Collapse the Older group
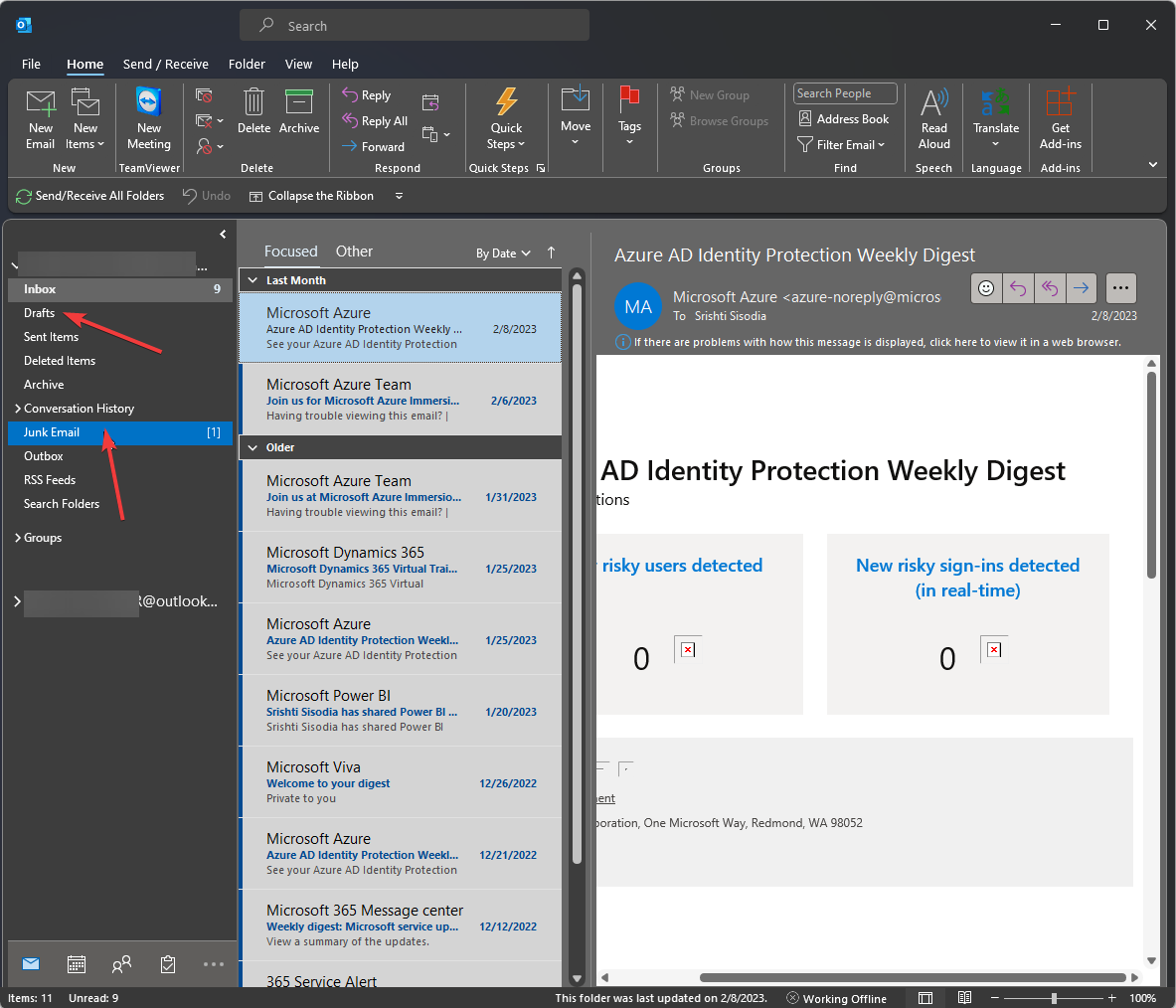This screenshot has width=1176, height=1008. coord(252,447)
